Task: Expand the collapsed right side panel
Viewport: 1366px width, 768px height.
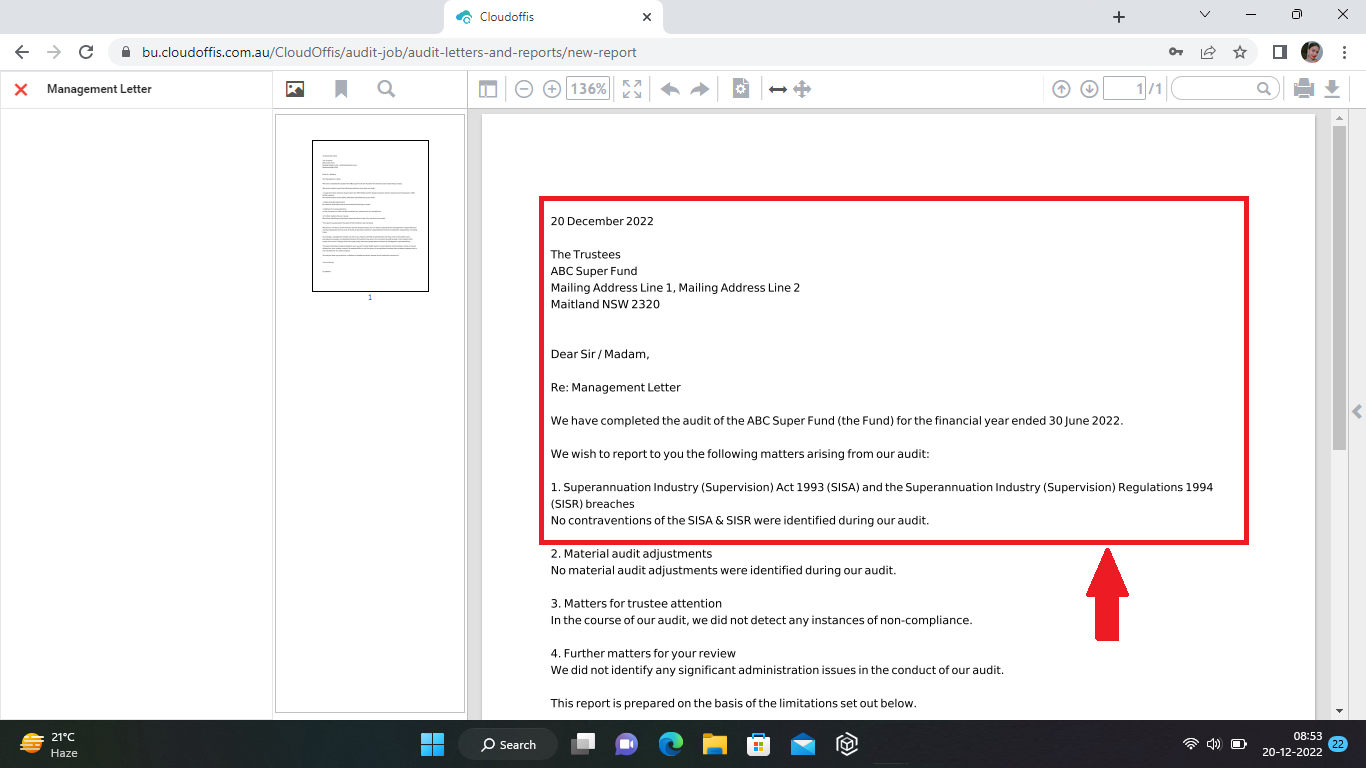Action: [1357, 411]
